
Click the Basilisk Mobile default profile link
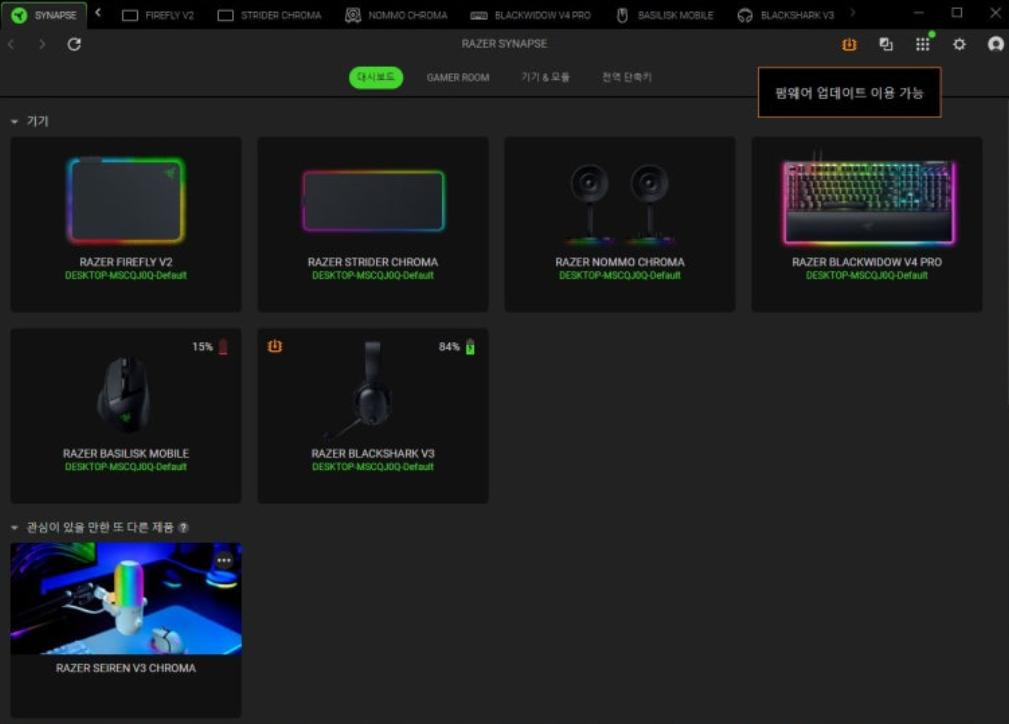[x=126, y=467]
